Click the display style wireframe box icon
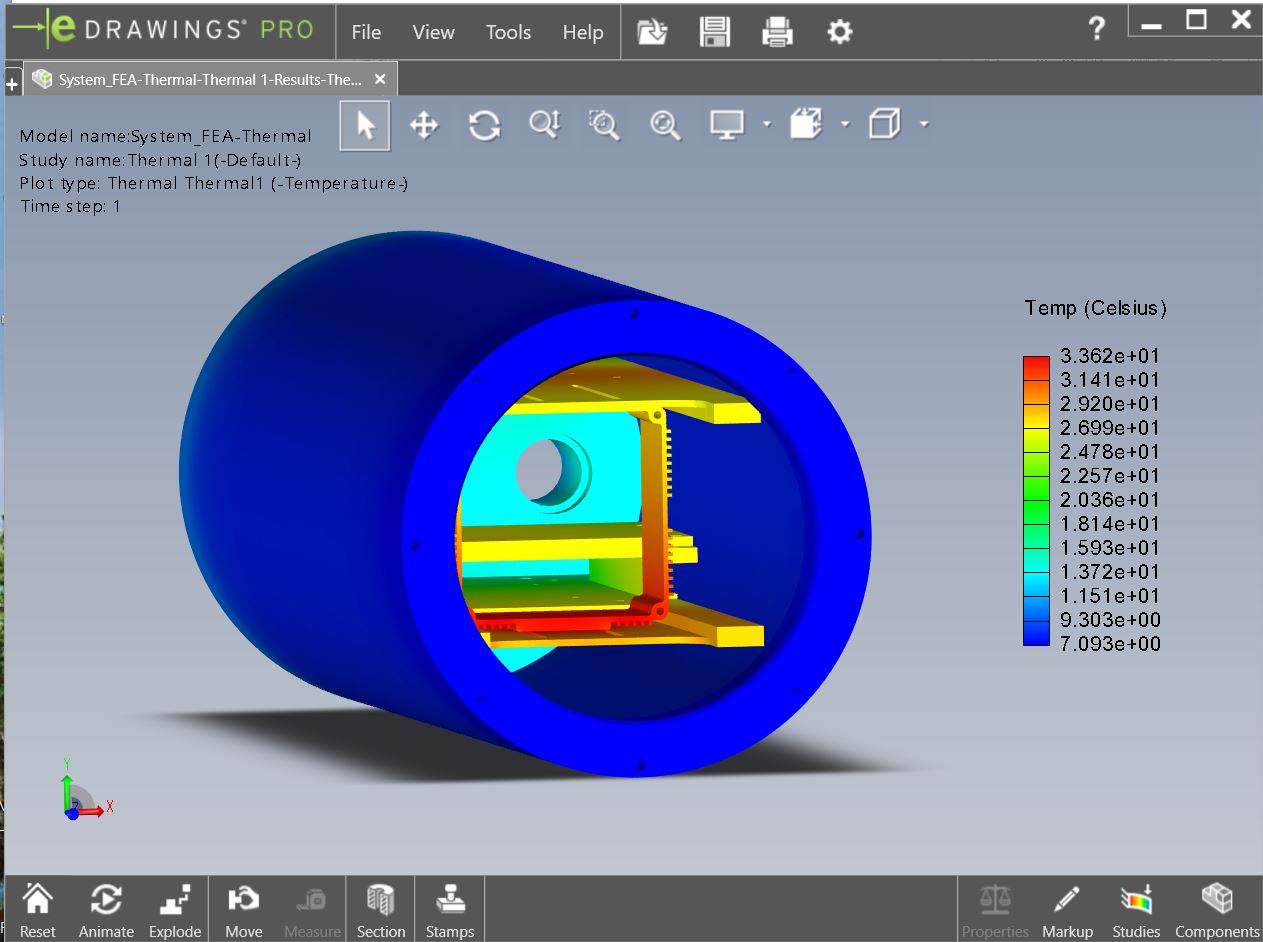Screen dimensions: 1263x942 [885, 125]
